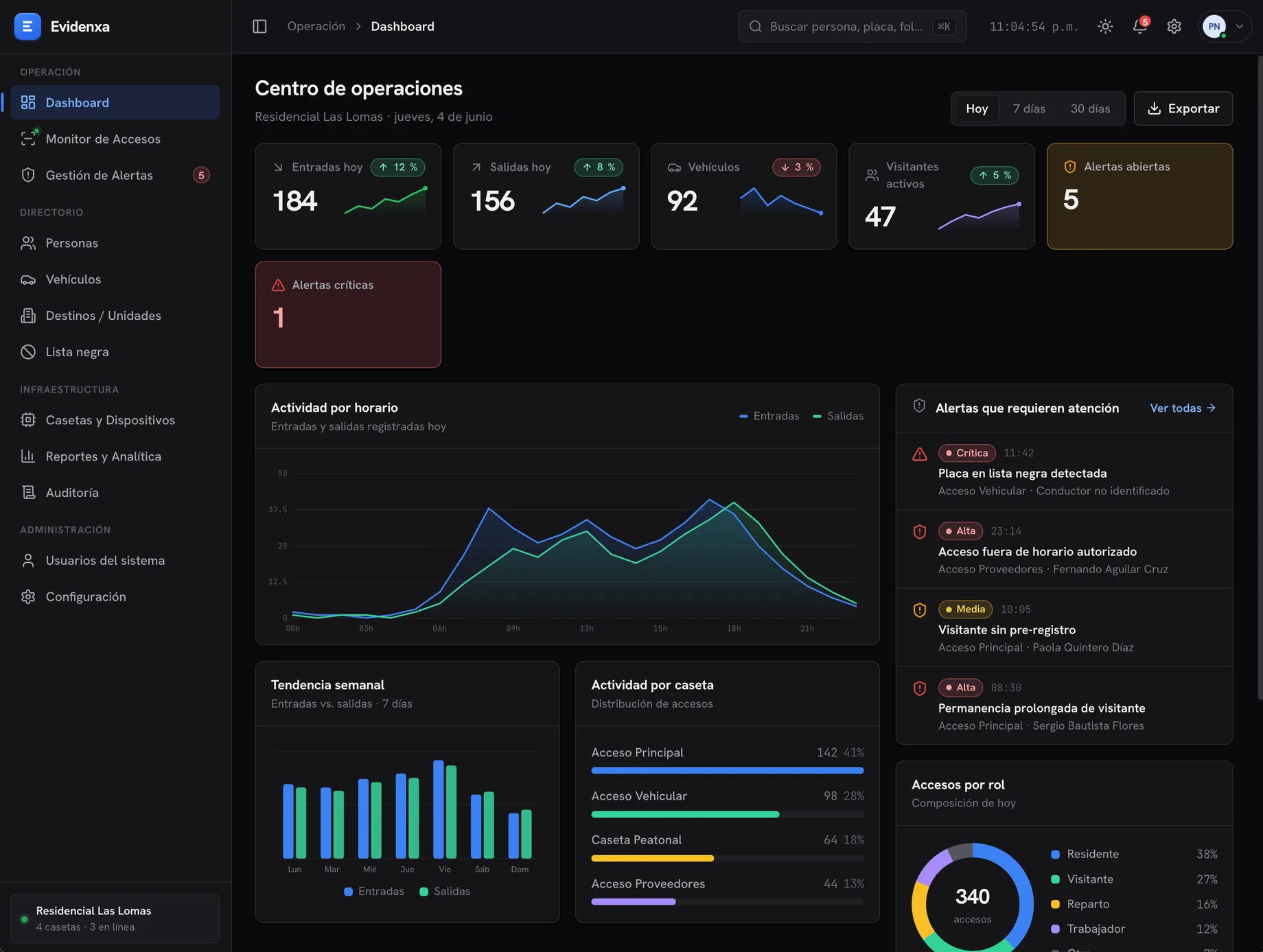Open Monitor de Accesos
This screenshot has height=952, width=1263.
point(115,139)
